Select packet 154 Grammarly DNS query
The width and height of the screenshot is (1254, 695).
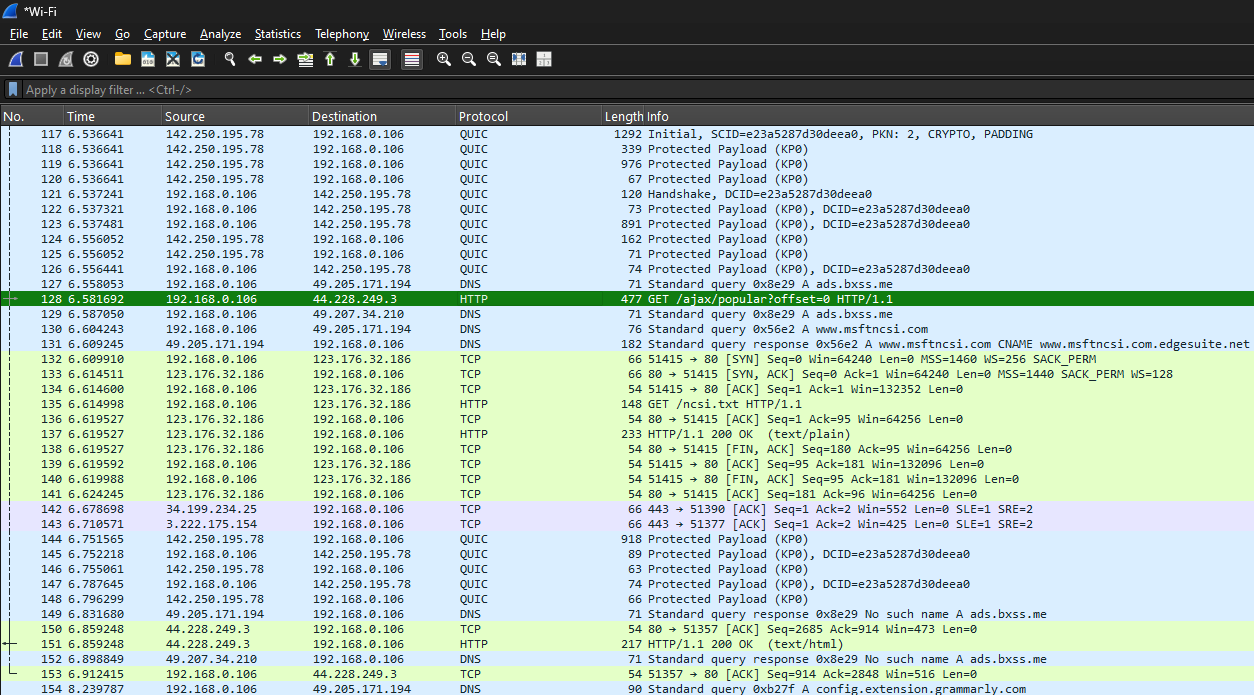click(627, 689)
